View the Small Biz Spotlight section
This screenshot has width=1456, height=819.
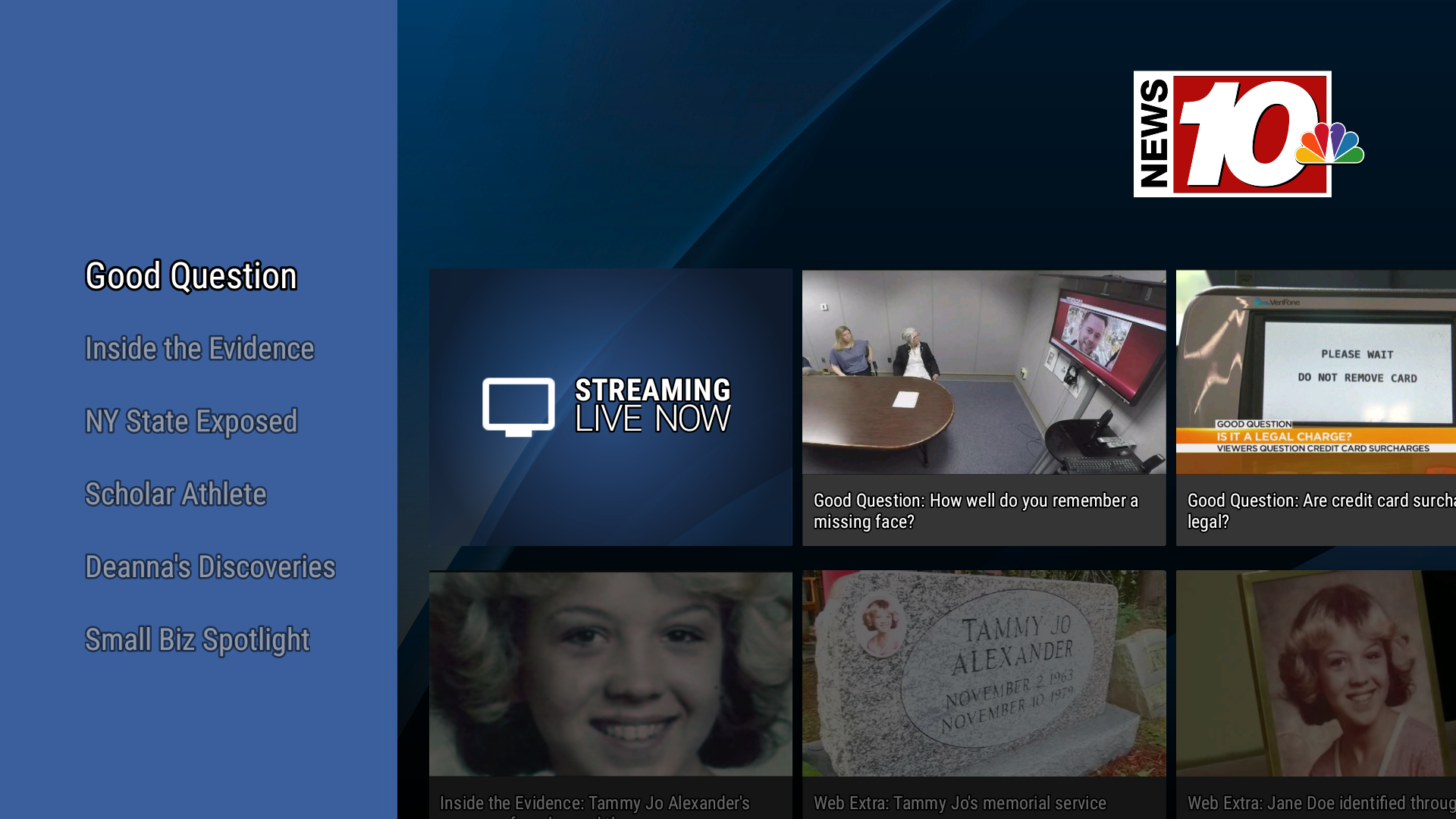click(x=197, y=639)
